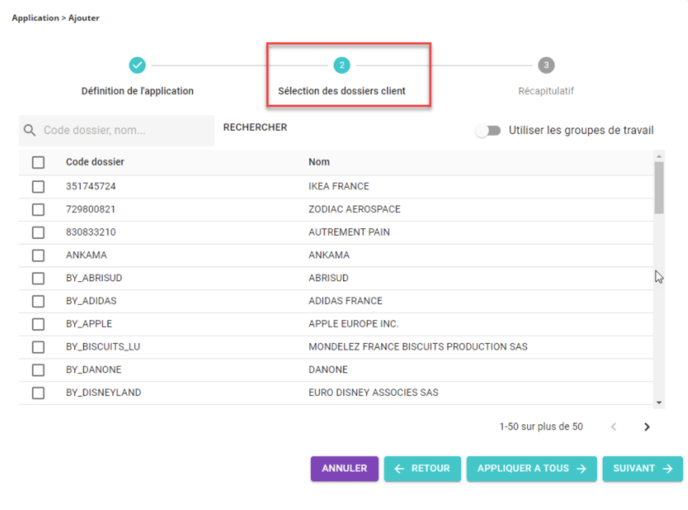Click the table vertical scrollbar thumb

click(659, 188)
